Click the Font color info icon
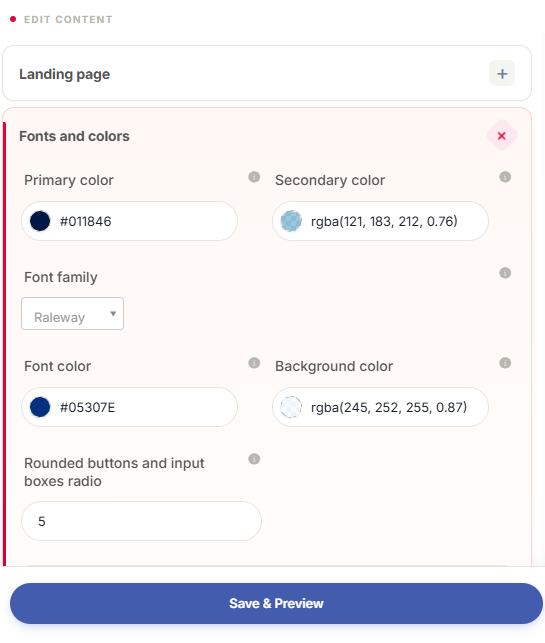Image resolution: width=545 pixels, height=643 pixels. click(x=254, y=363)
